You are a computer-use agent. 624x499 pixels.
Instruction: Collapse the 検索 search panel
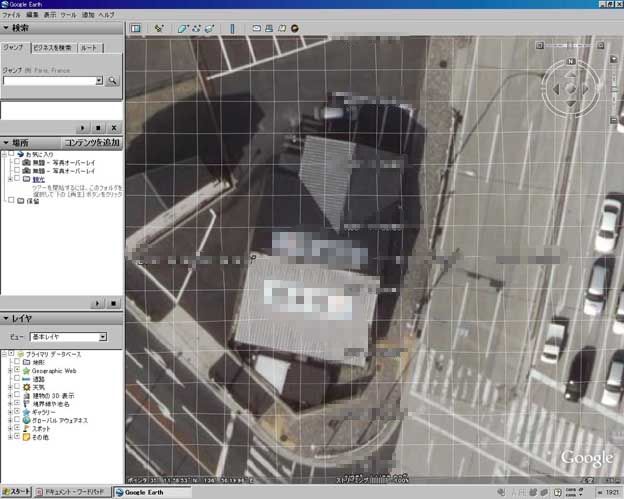6,28
